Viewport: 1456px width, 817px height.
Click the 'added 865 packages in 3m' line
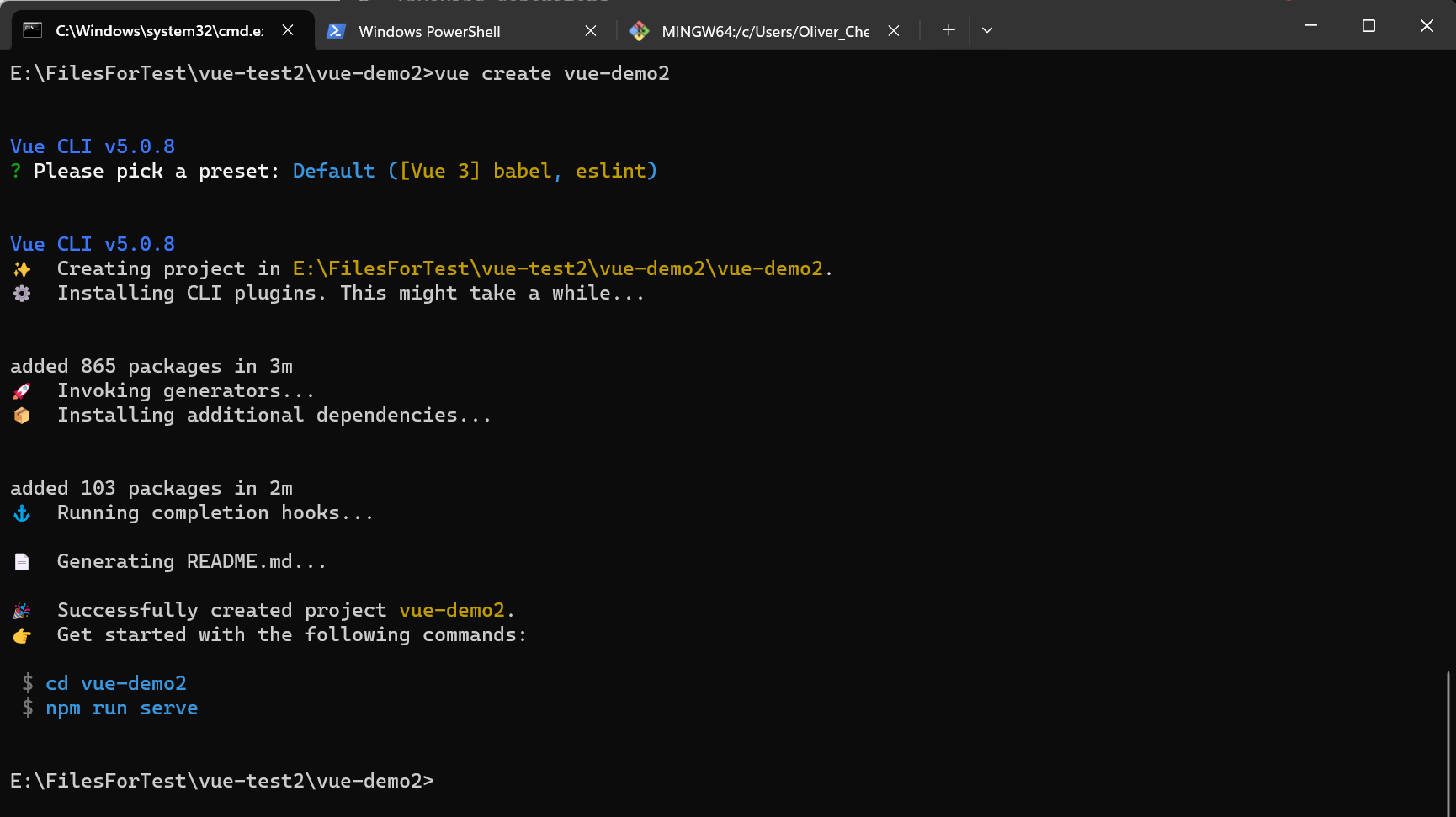pos(151,366)
